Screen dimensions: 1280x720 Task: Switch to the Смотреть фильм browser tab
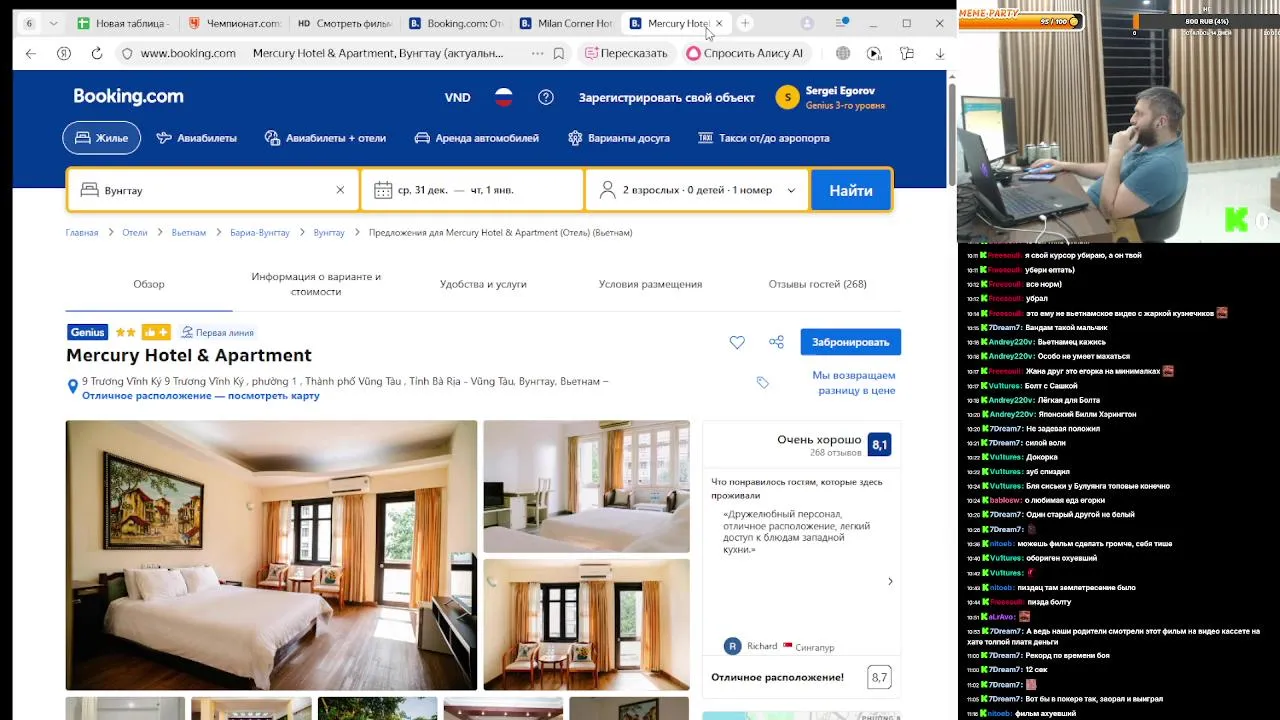345,23
